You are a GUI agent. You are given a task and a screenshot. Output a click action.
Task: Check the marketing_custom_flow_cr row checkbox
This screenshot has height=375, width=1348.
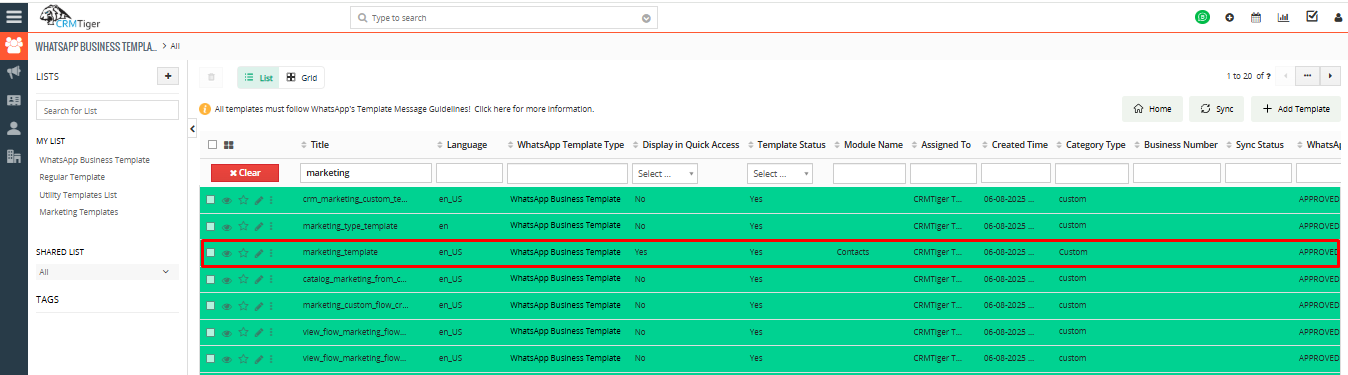tap(210, 306)
